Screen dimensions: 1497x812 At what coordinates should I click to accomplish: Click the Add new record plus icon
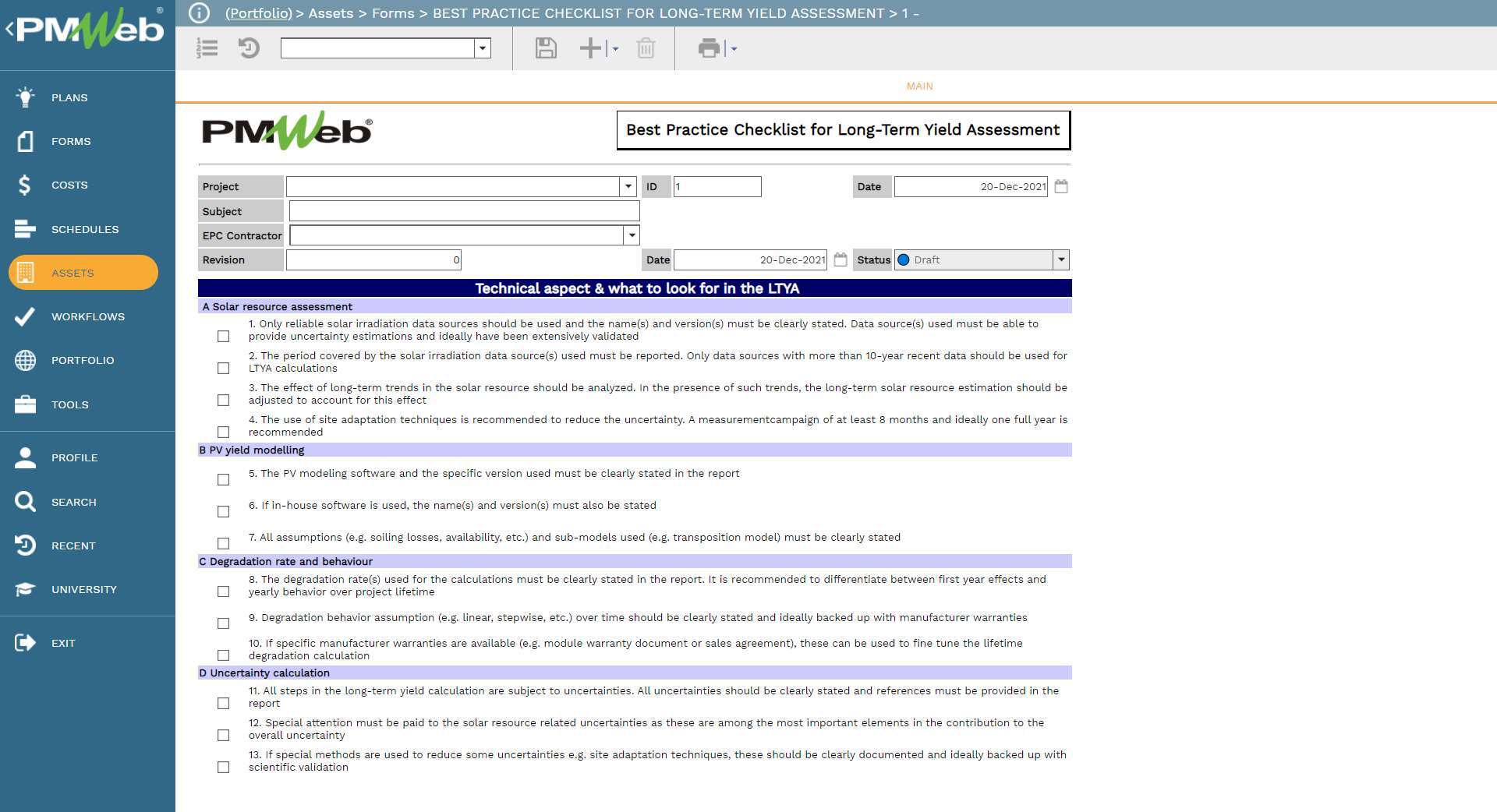[x=590, y=48]
